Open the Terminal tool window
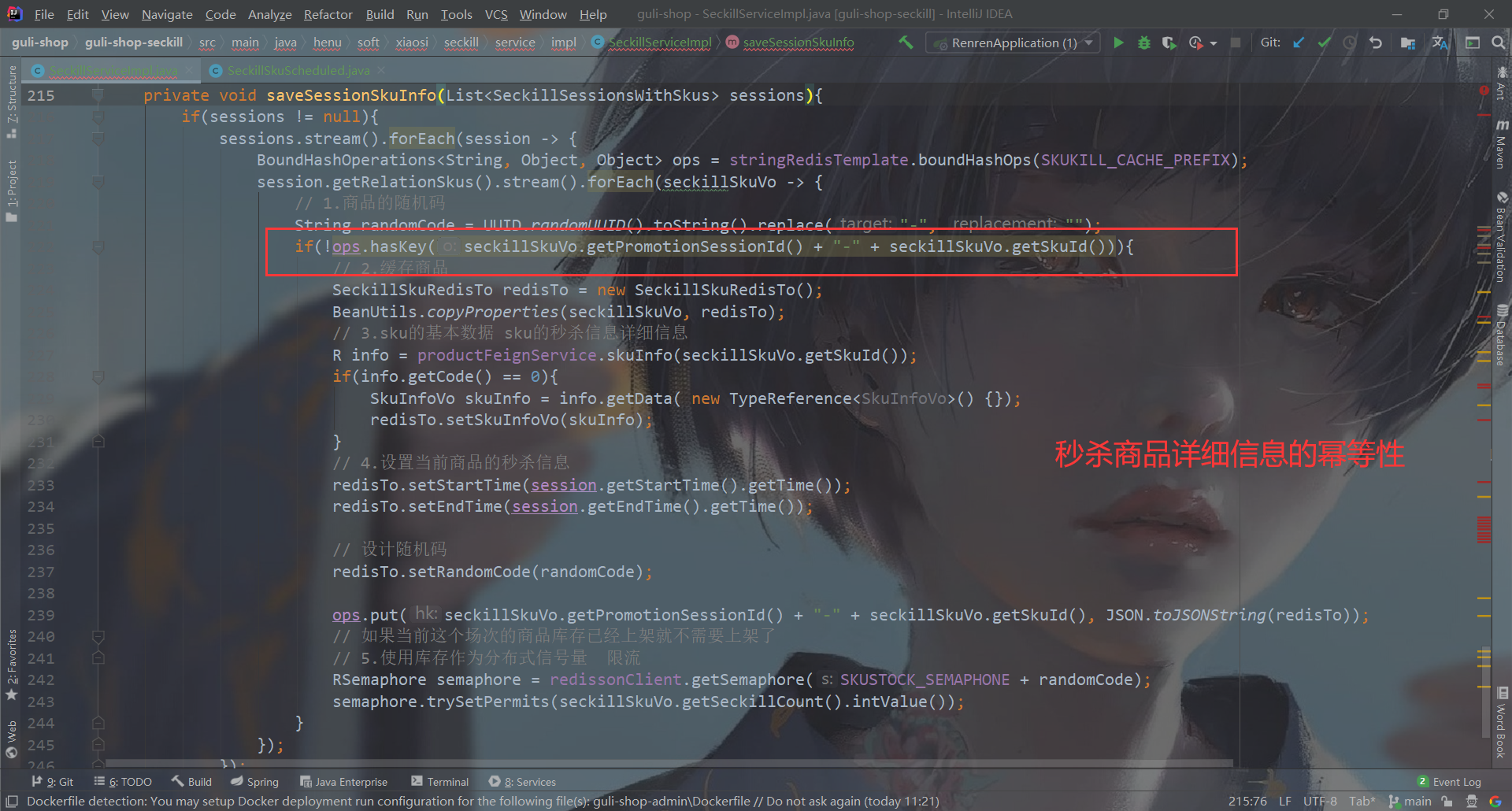Viewport: 1512px width, 811px height. coord(440,782)
